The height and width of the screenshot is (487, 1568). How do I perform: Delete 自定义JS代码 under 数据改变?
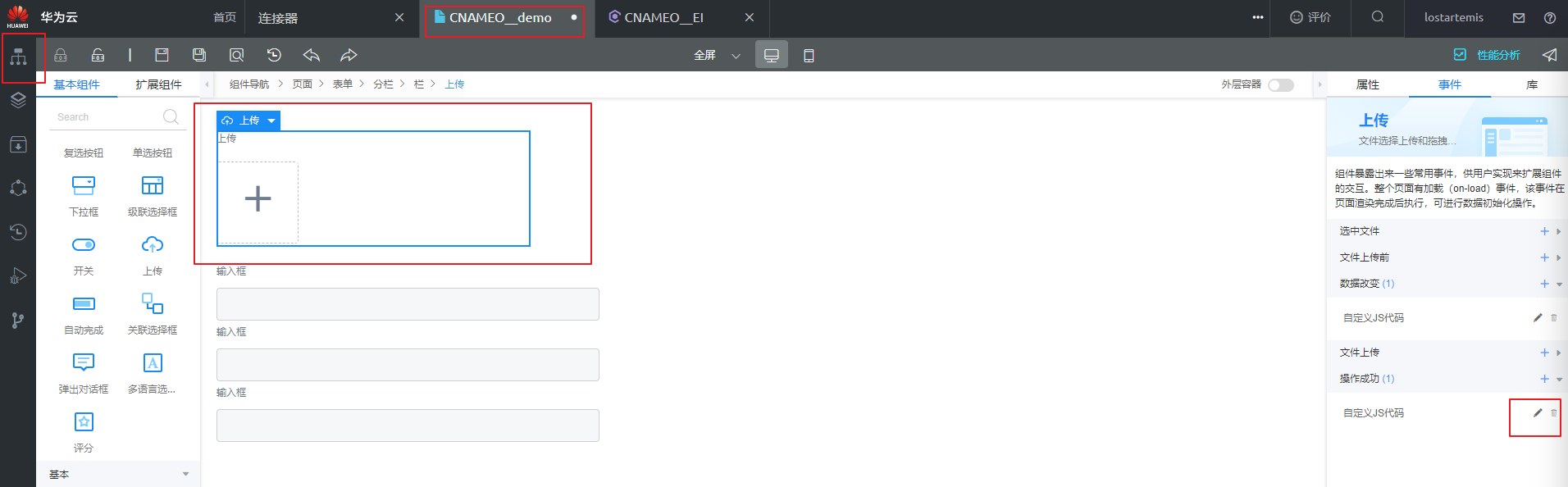pyautogui.click(x=1553, y=317)
